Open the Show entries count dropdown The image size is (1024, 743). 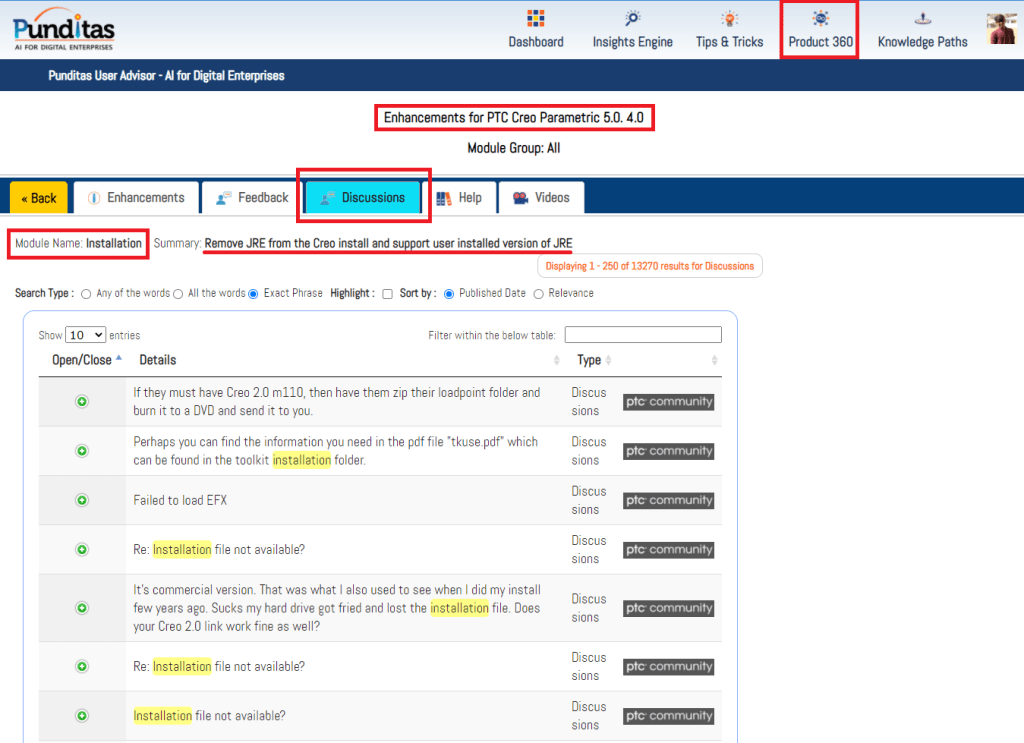tap(85, 335)
